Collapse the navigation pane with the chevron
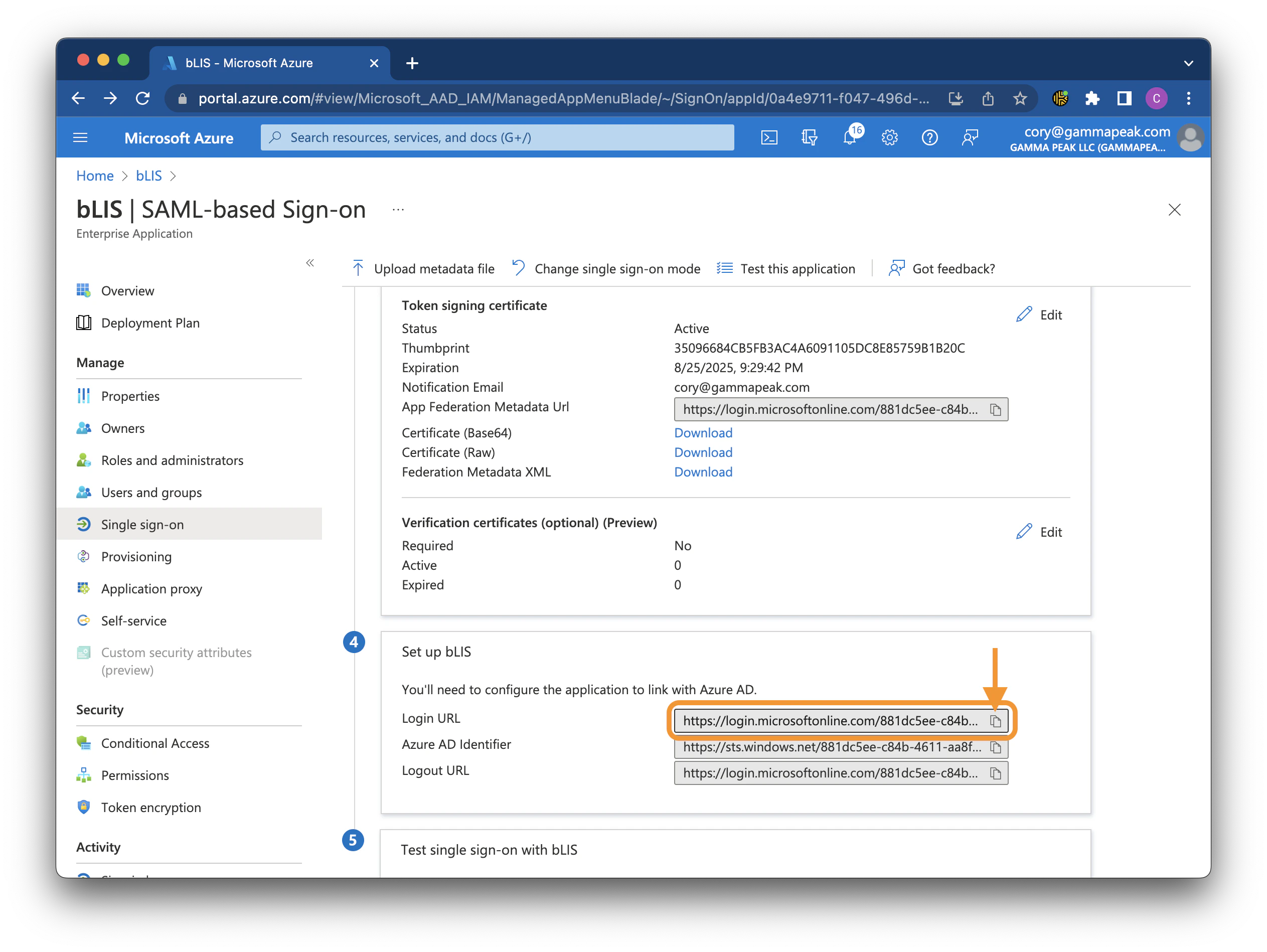This screenshot has width=1267, height=952. click(310, 262)
